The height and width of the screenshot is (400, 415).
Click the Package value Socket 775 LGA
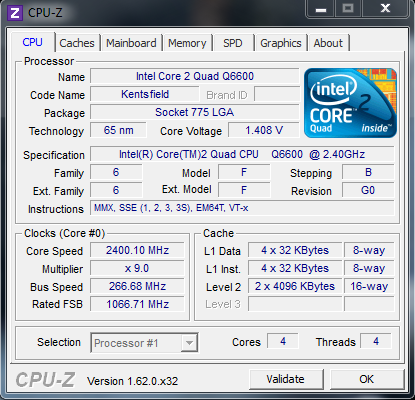click(195, 112)
